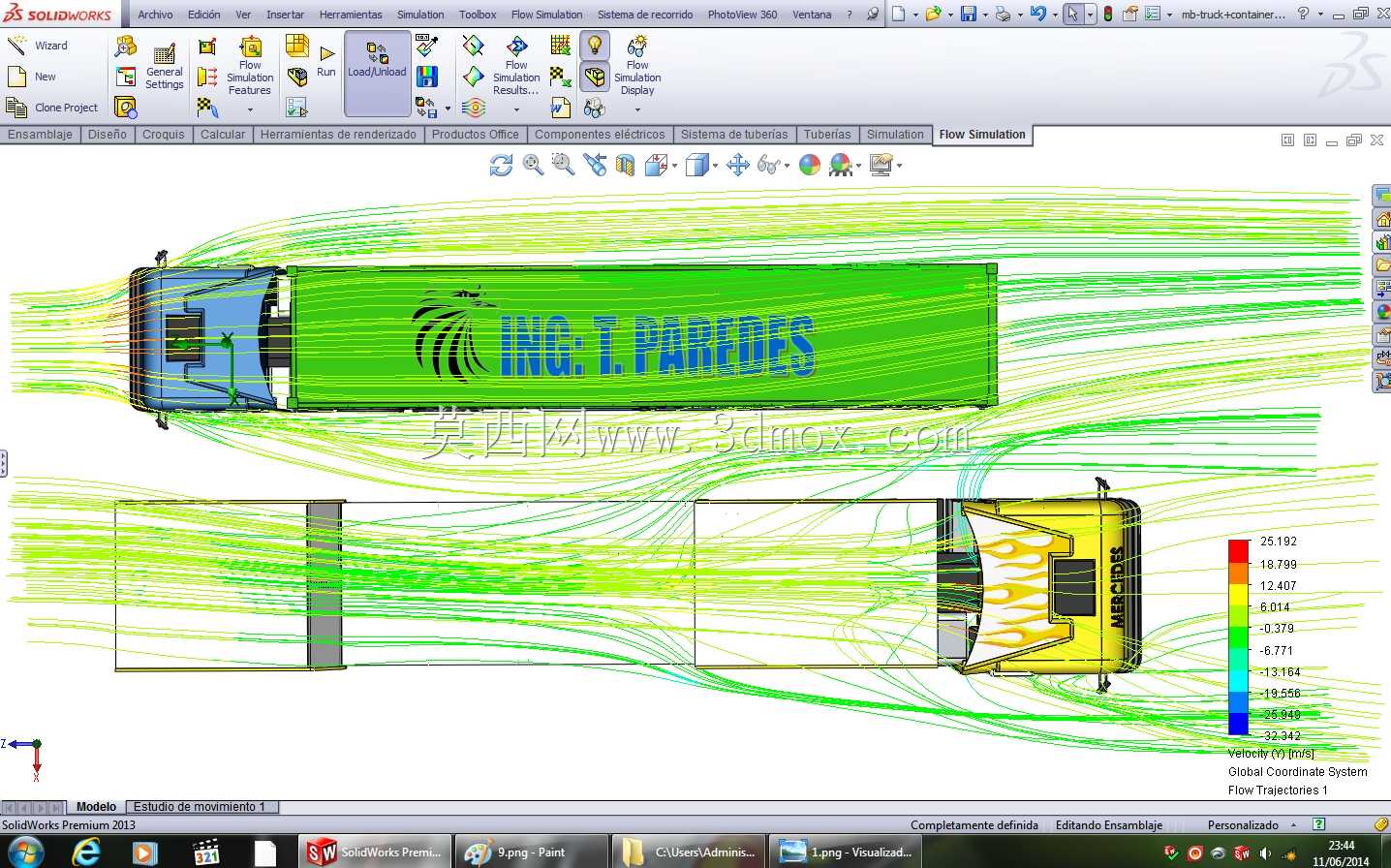Viewport: 1391px width, 868px height.
Task: Click the Zoom to Area icon
Action: 563,166
